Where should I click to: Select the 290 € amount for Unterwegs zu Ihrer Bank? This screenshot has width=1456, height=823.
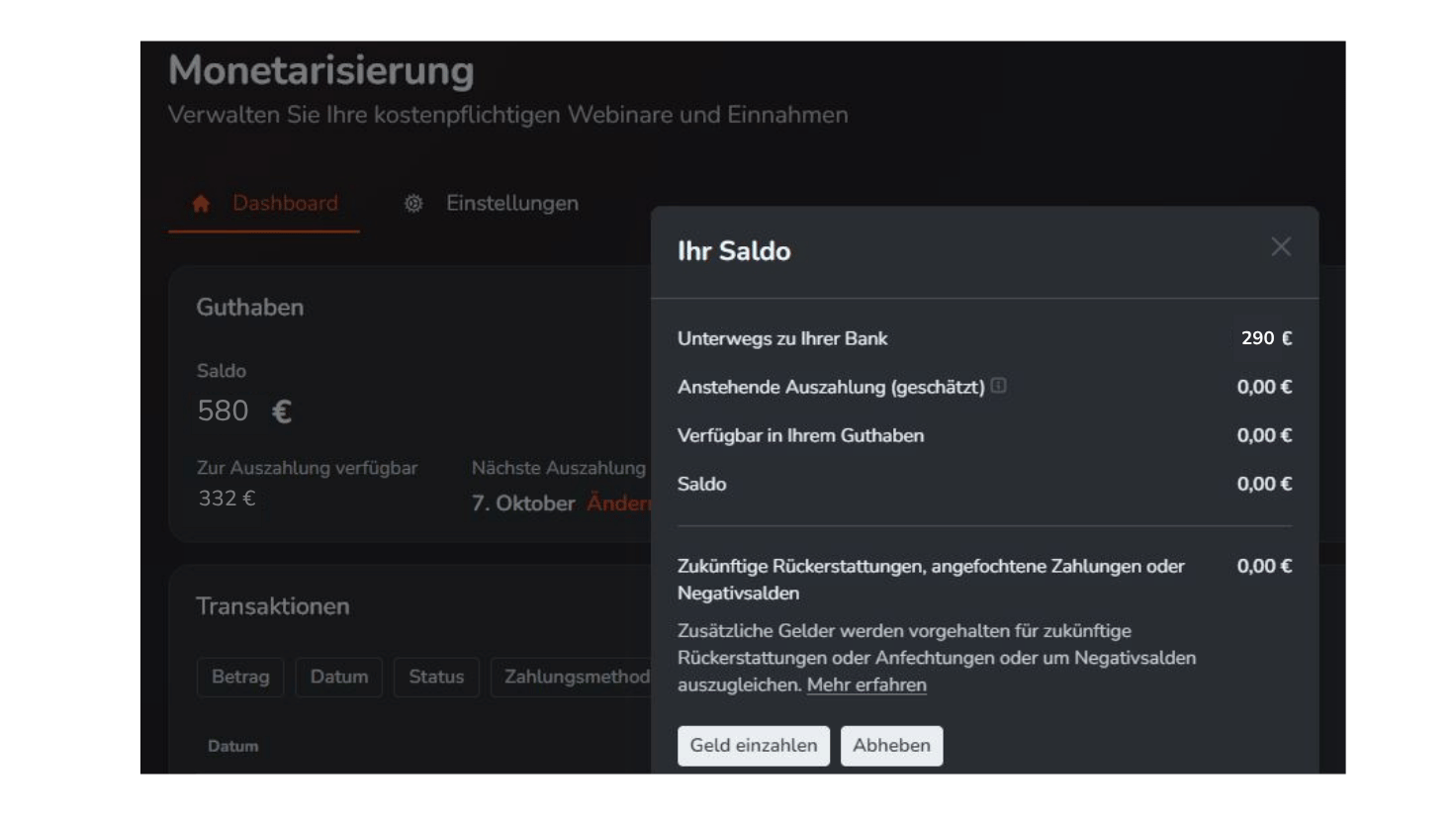pos(1263,337)
